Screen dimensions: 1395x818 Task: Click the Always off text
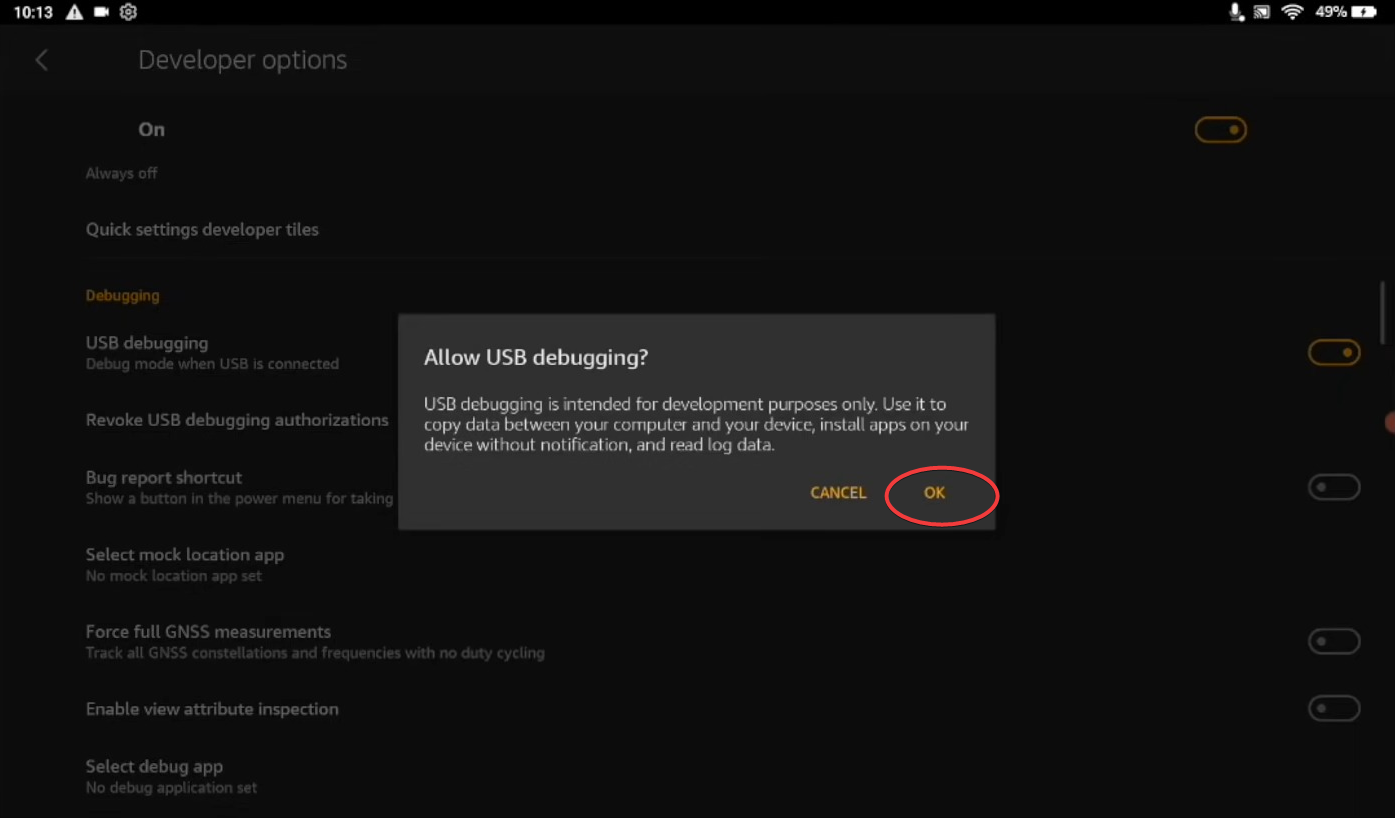point(121,173)
